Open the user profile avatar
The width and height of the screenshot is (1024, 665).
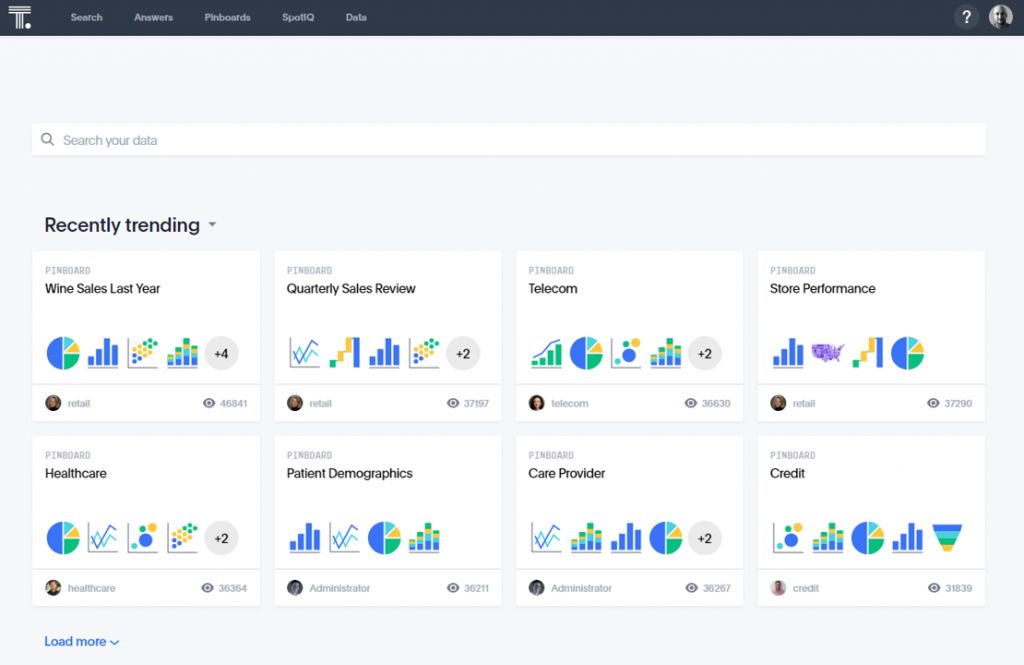1000,17
